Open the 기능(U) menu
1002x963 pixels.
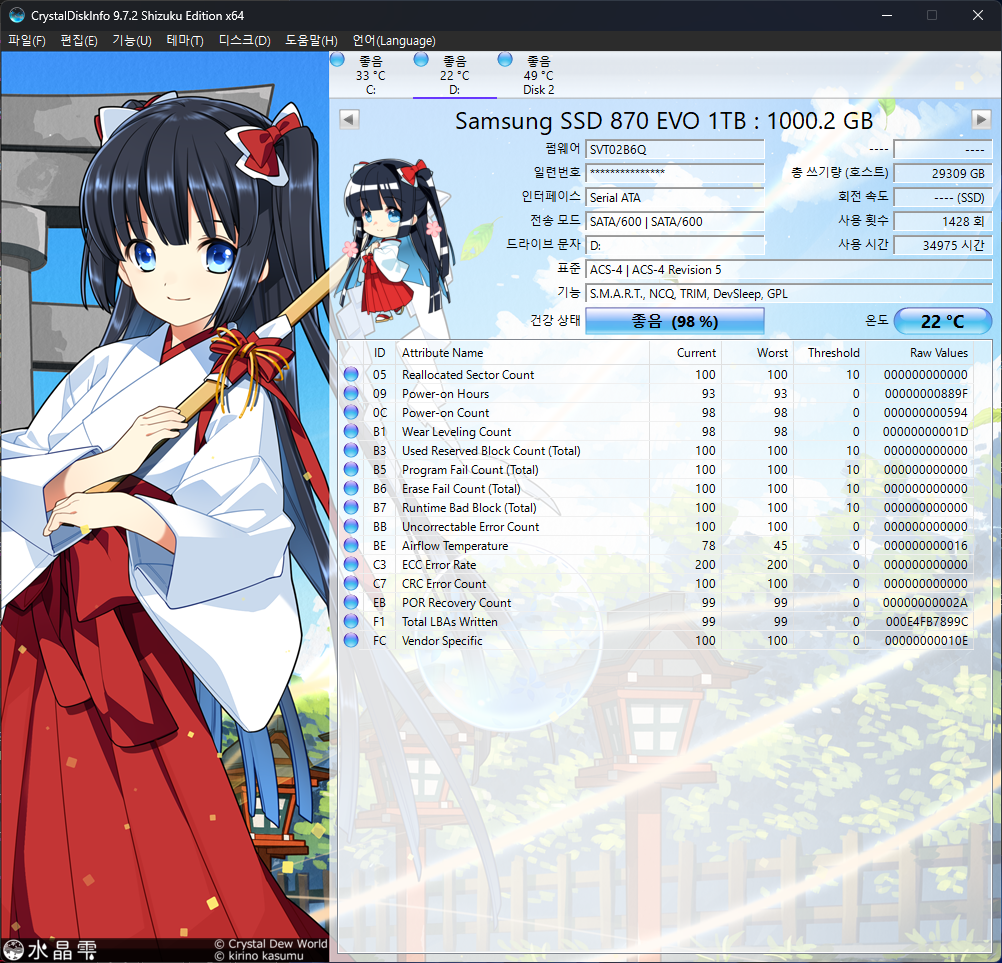(x=132, y=41)
